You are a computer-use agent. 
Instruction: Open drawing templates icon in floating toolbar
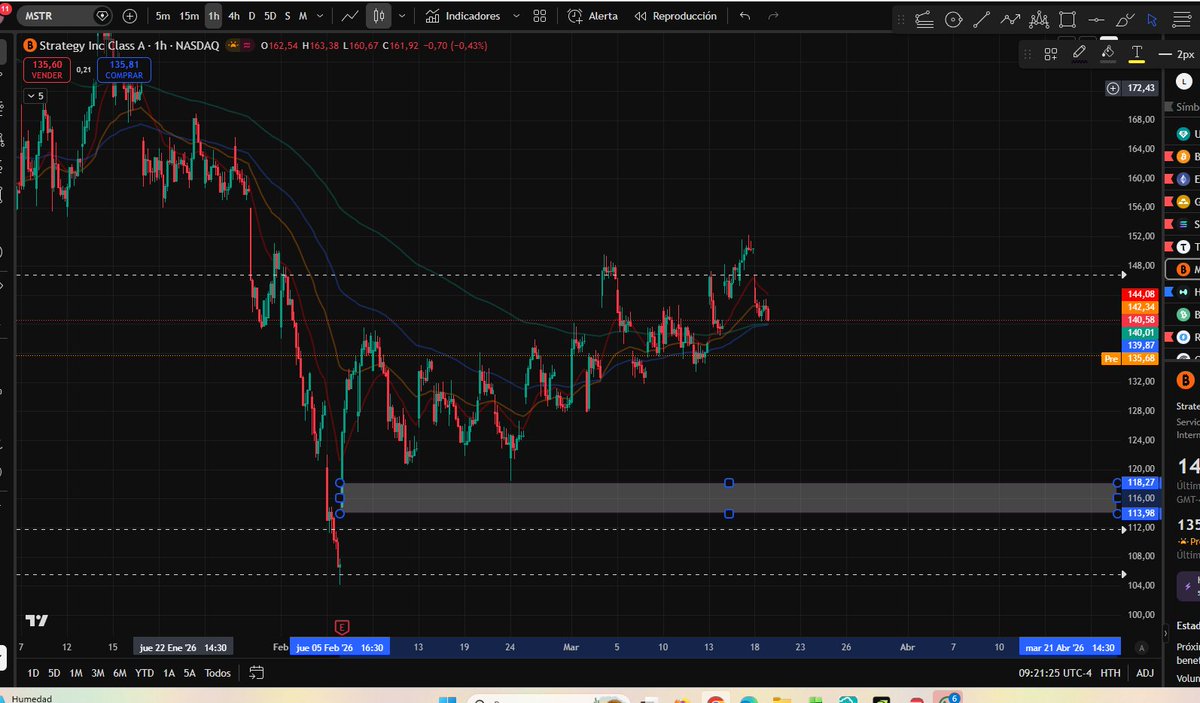(x=1051, y=54)
